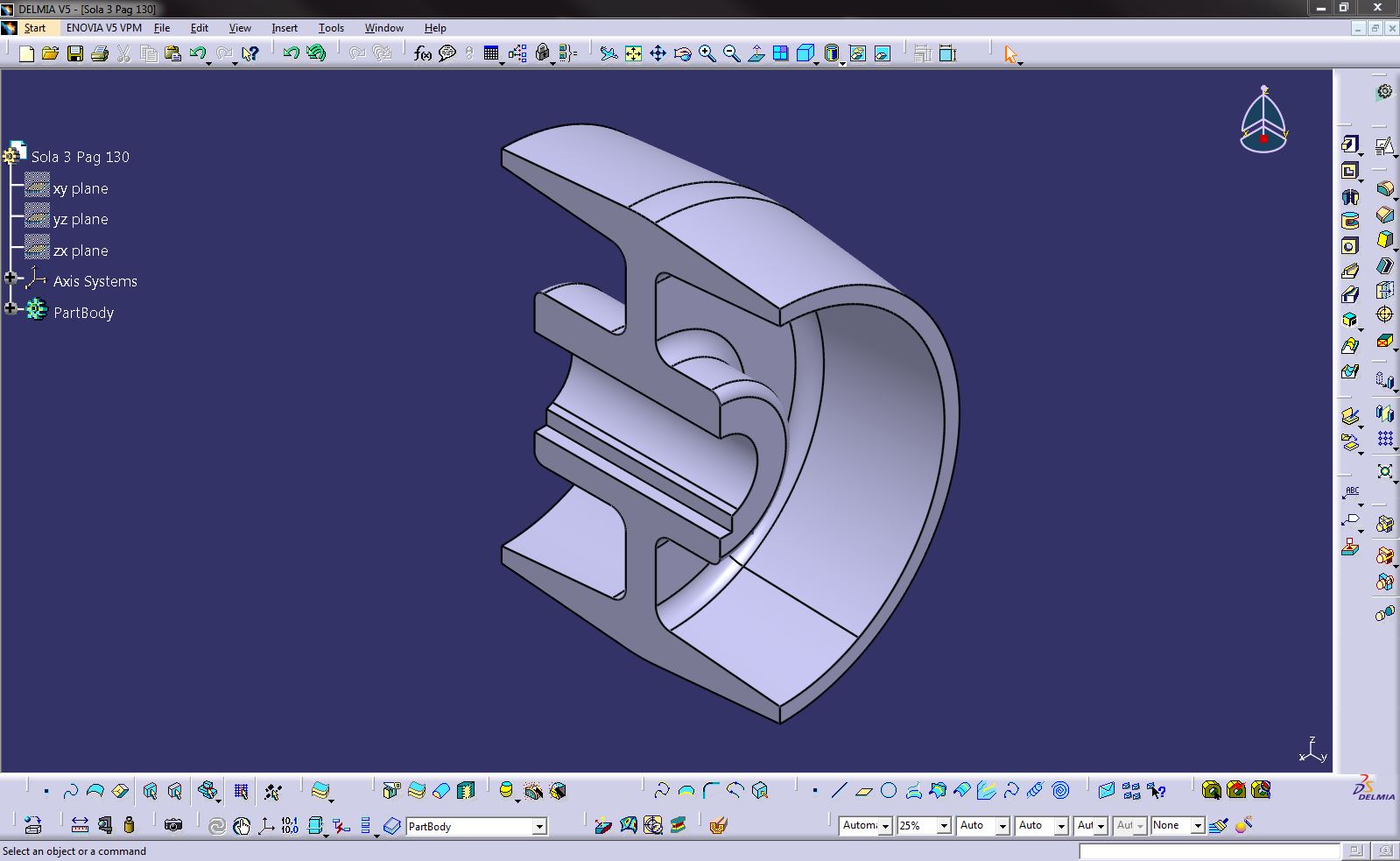Click the Sketcher icon in right toolbar
This screenshot has width=1400, height=861.
point(1384,145)
